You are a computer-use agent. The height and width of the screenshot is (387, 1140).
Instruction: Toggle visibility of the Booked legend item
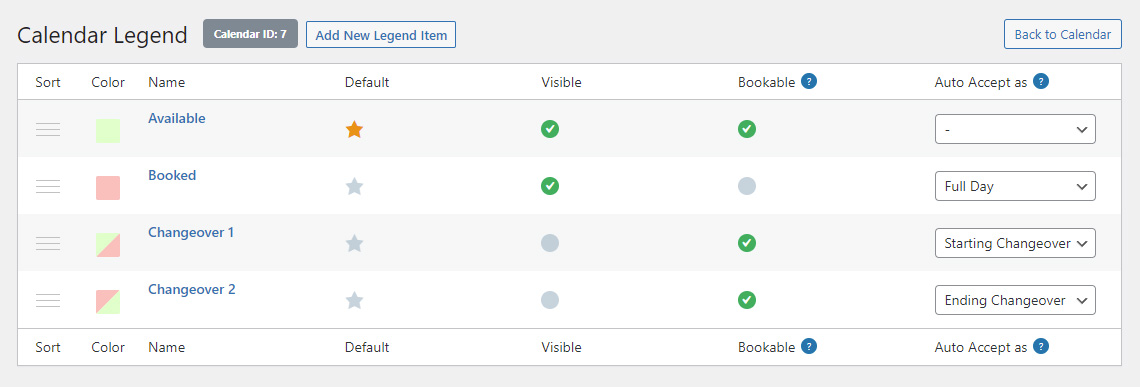[550, 186]
